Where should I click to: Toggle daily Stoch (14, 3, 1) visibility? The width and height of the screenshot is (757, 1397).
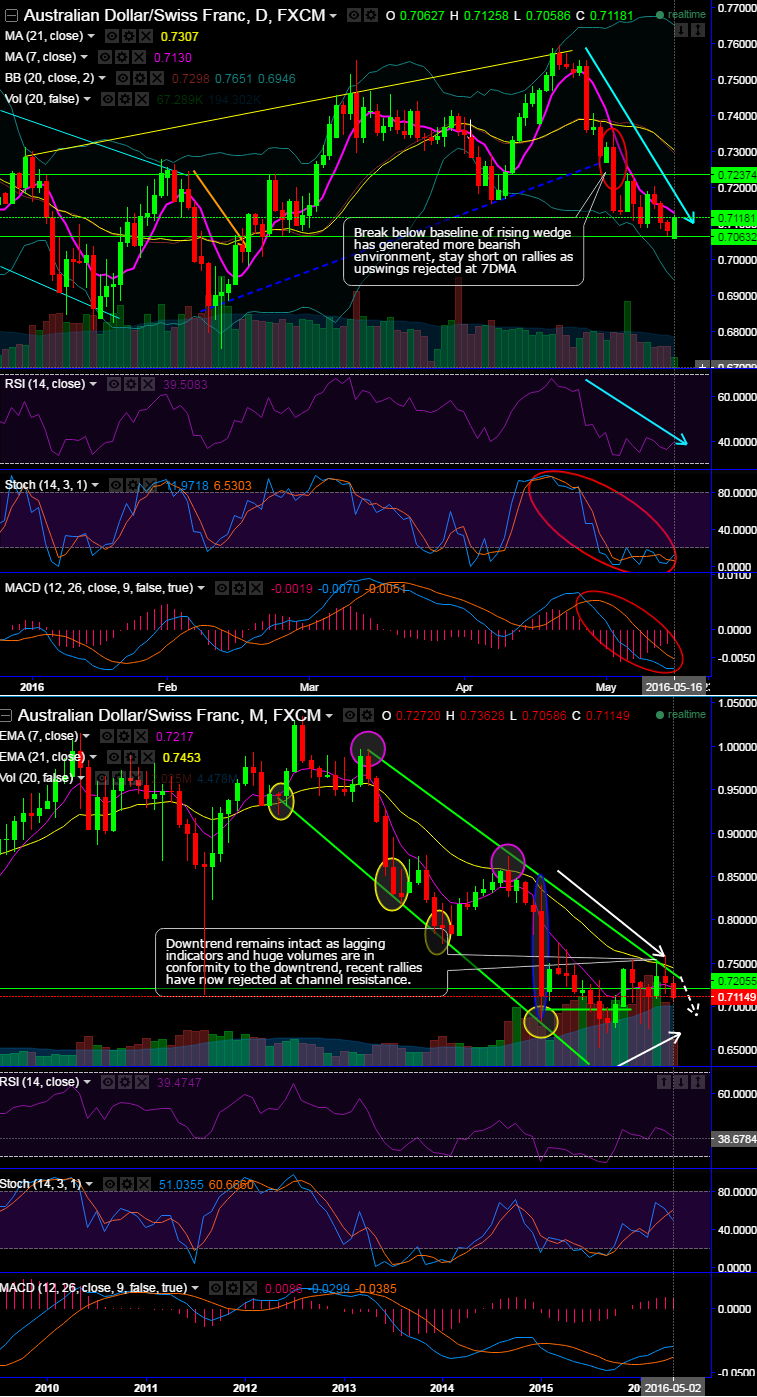pyautogui.click(x=115, y=485)
